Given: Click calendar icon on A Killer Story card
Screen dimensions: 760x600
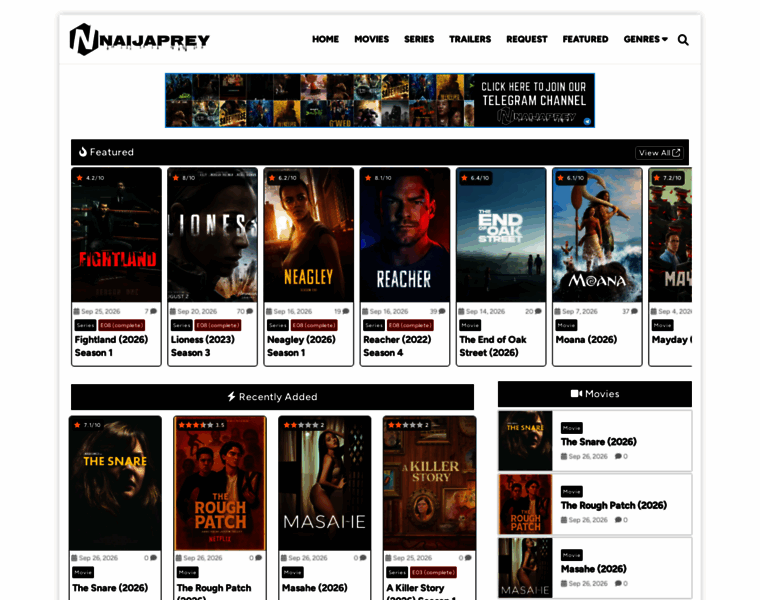Looking at the screenshot, I should 389,558.
